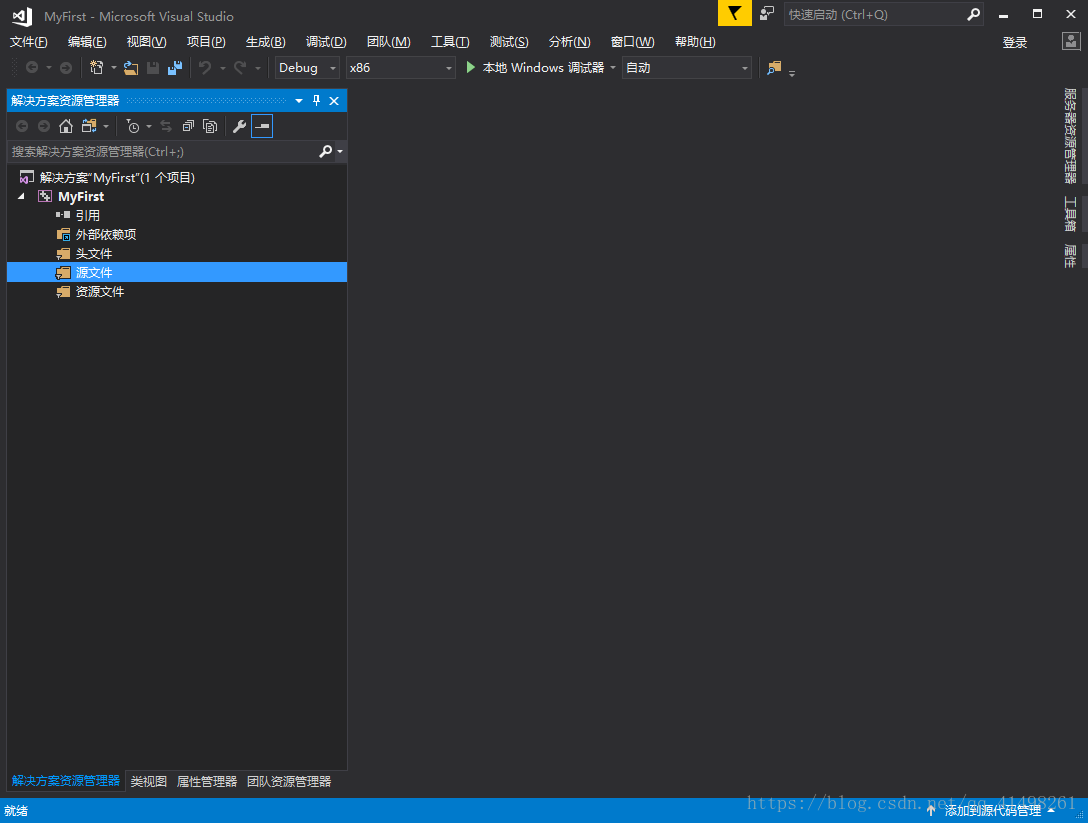
Task: Switch solution and folder views icon
Action: (89, 126)
